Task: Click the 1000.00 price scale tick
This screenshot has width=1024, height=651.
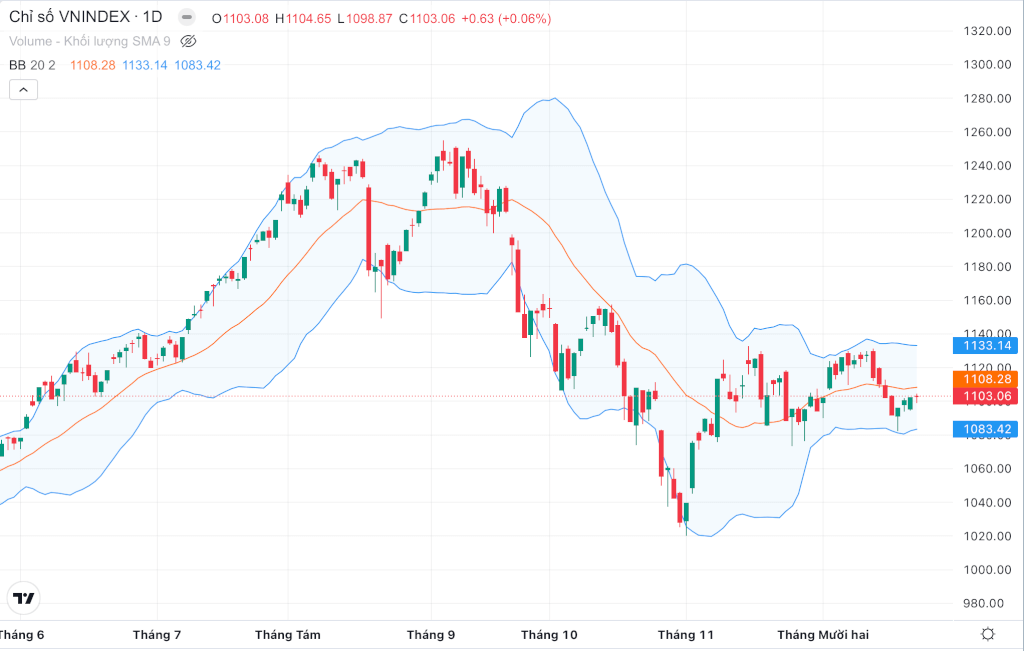Action: point(987,569)
